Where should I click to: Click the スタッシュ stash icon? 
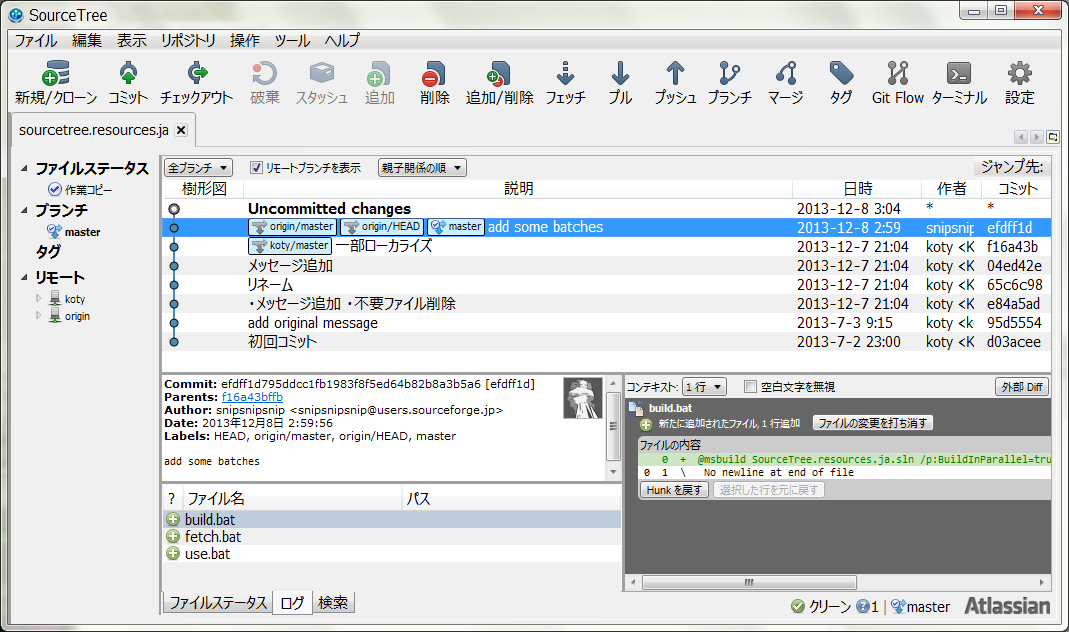(322, 74)
